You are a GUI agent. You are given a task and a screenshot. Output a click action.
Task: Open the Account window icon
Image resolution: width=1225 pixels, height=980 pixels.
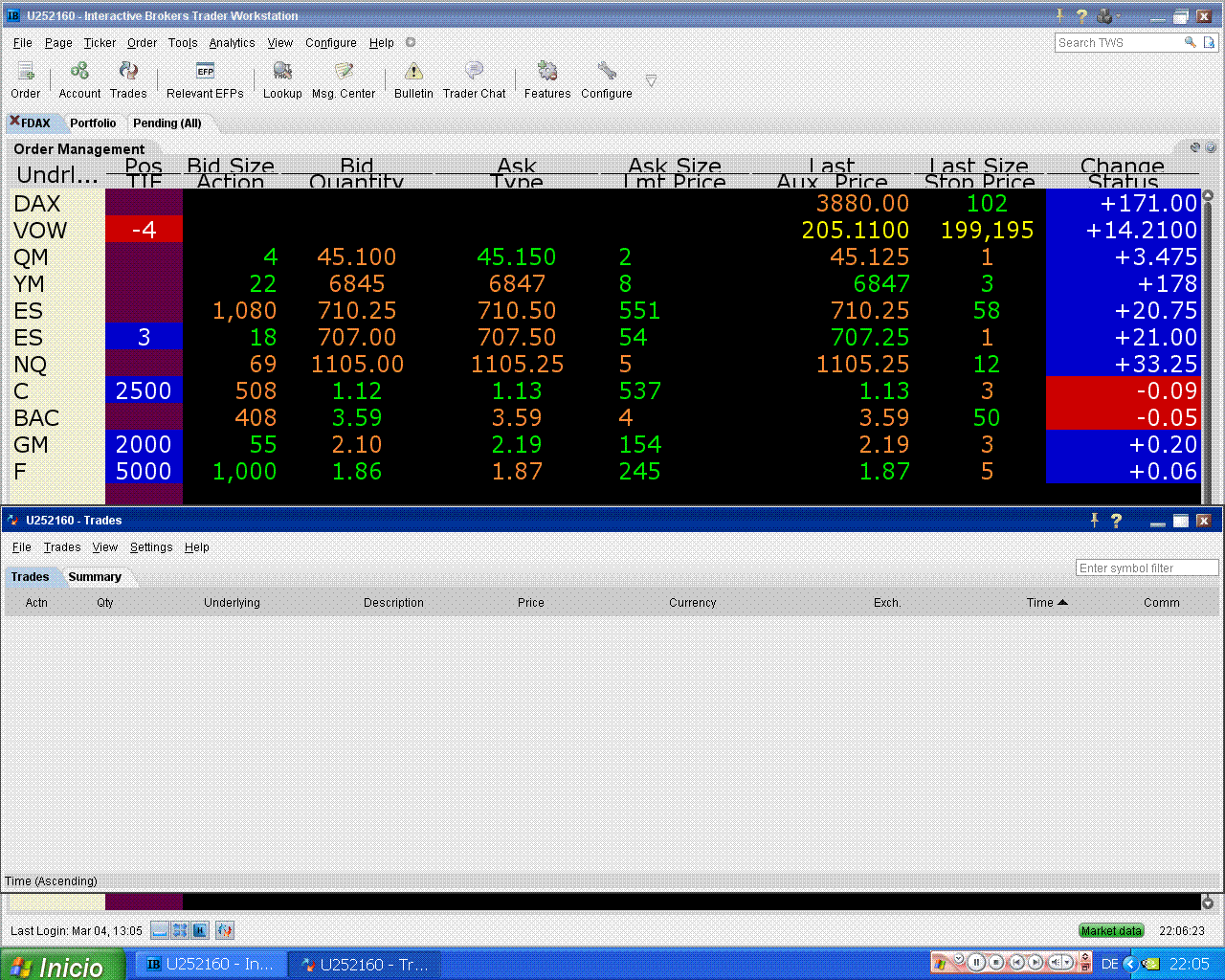(79, 80)
